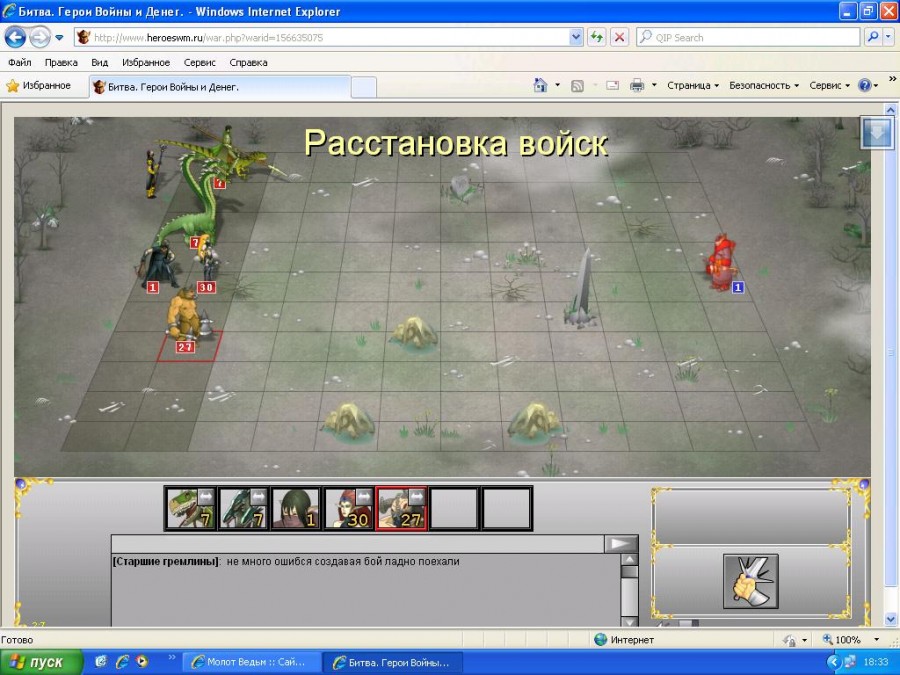The image size is (900, 675).
Task: Open the пуск Start menu
Action: [x=41, y=662]
